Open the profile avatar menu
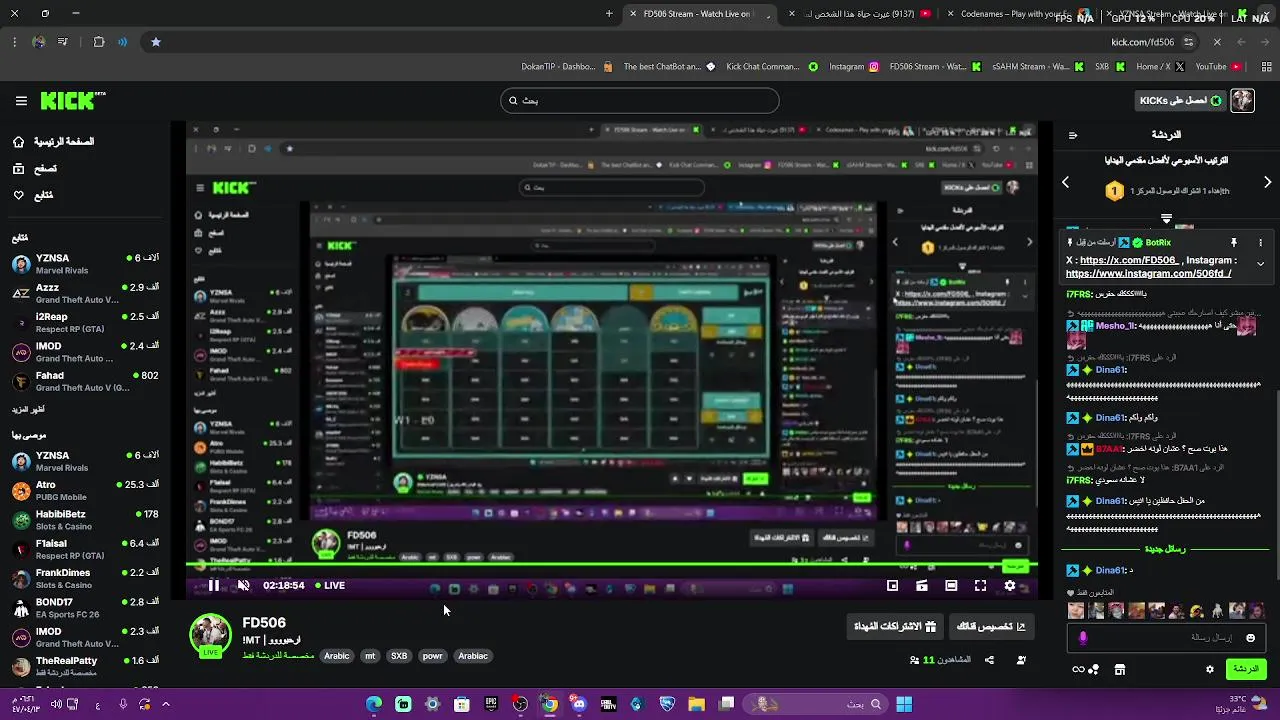This screenshot has width=1280, height=720. (x=1242, y=101)
